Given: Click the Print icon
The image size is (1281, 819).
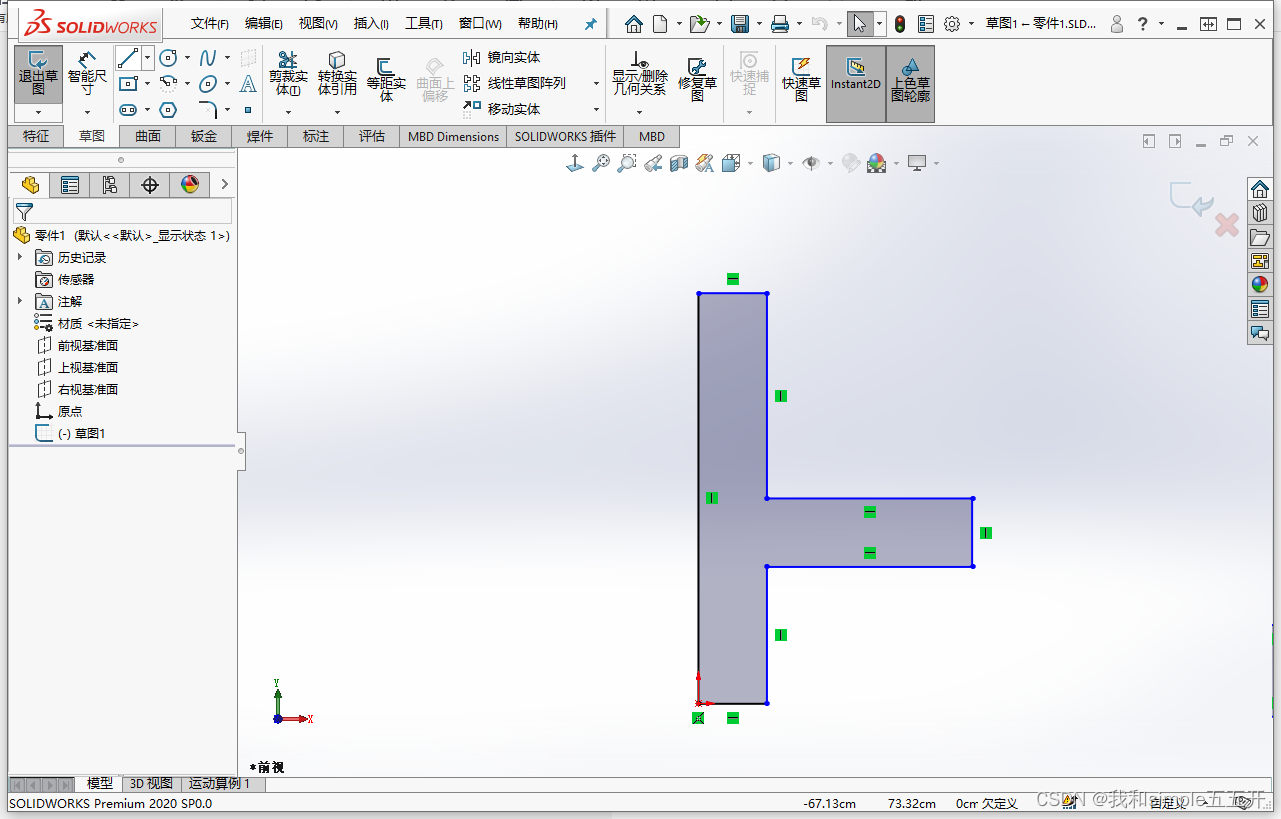Looking at the screenshot, I should tap(780, 24).
